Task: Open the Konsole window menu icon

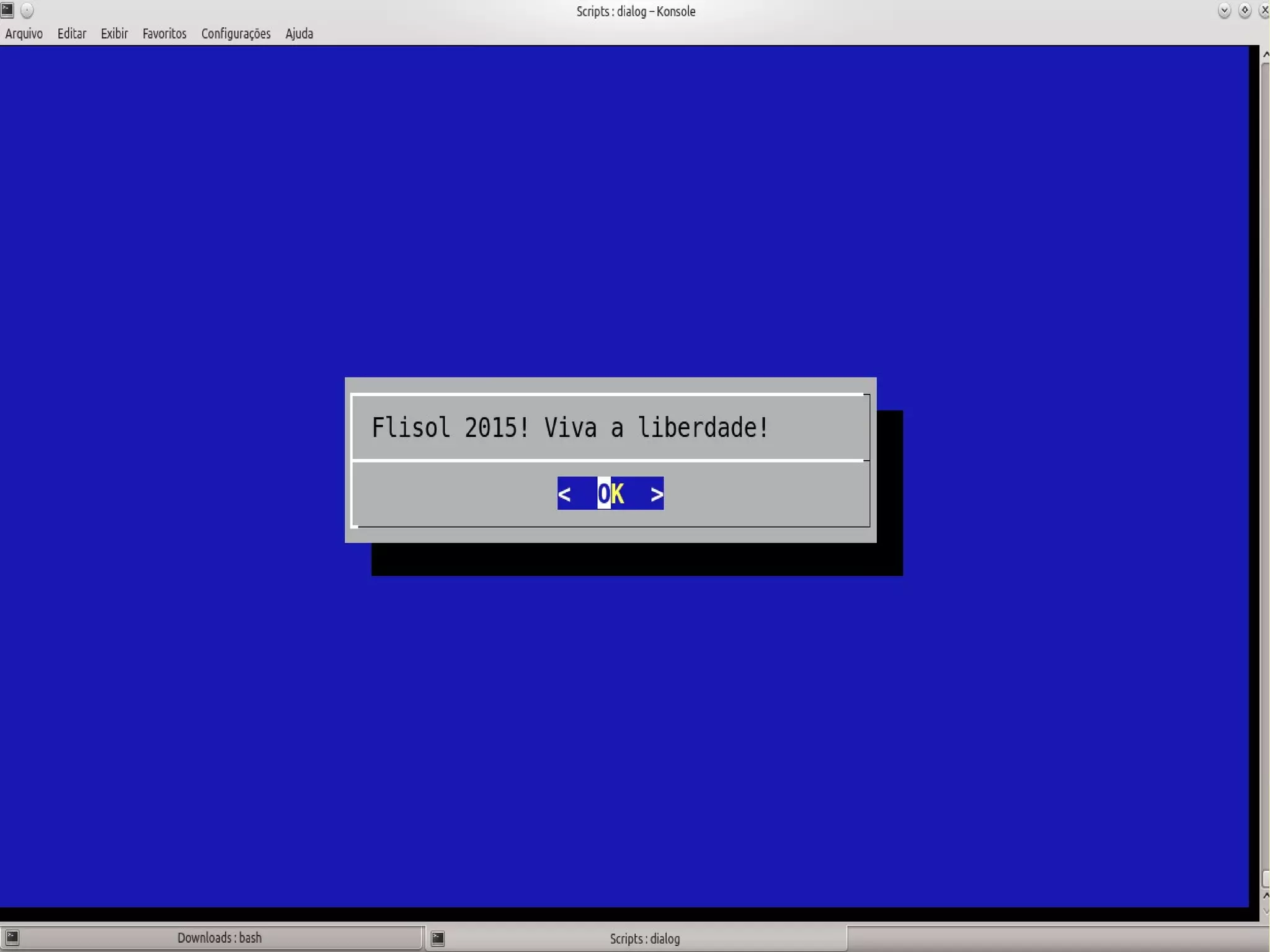Action: [x=7, y=10]
